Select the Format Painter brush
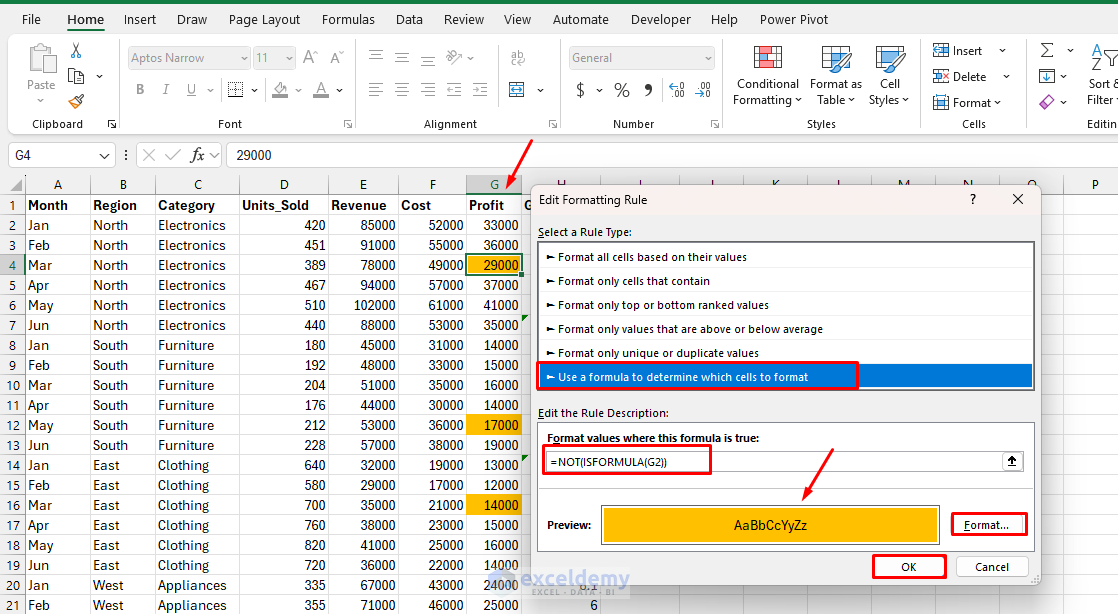This screenshot has height=614, width=1118. (x=76, y=101)
